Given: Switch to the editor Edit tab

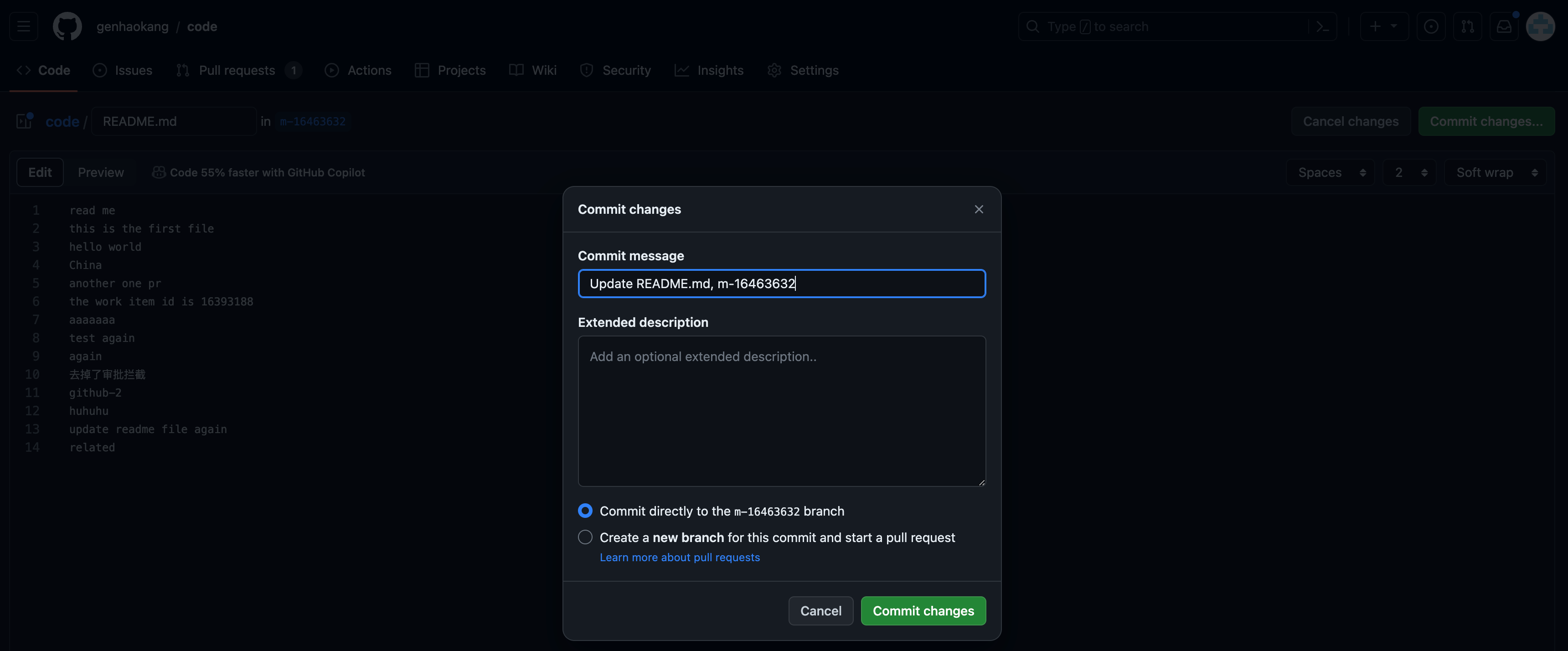Looking at the screenshot, I should 40,172.
